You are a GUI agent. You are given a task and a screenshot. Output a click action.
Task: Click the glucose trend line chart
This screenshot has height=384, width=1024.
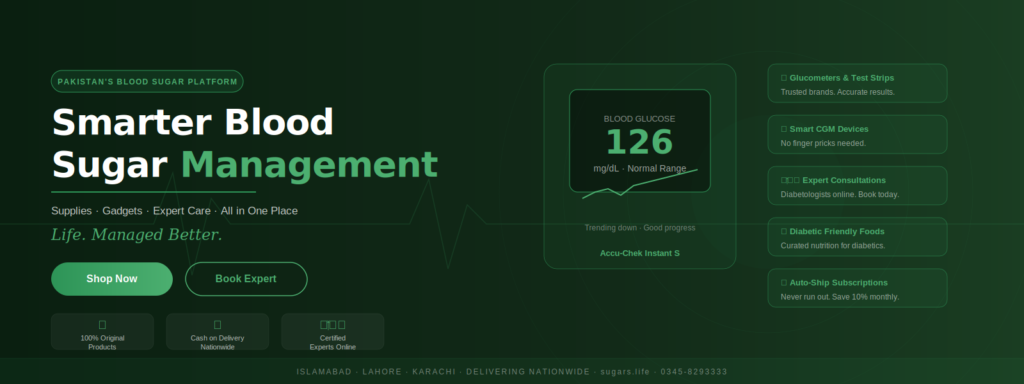640,184
